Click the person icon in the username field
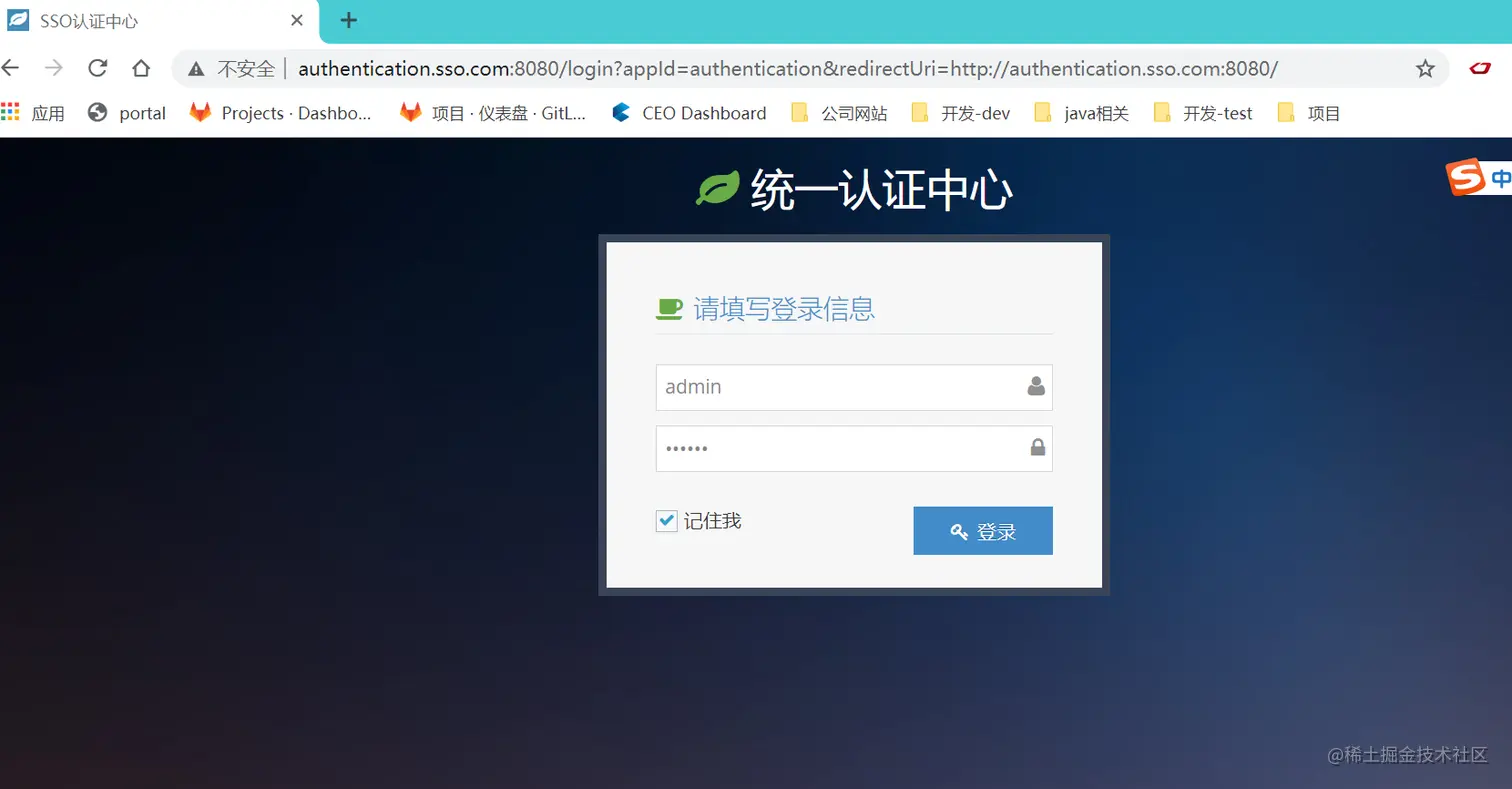The width and height of the screenshot is (1512, 789). coord(1035,387)
